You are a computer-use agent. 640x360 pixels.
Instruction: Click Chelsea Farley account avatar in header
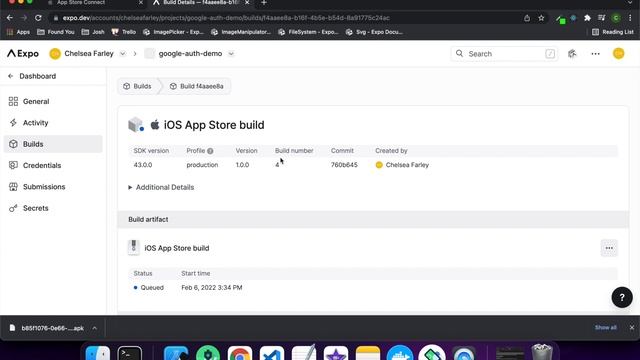(55, 53)
